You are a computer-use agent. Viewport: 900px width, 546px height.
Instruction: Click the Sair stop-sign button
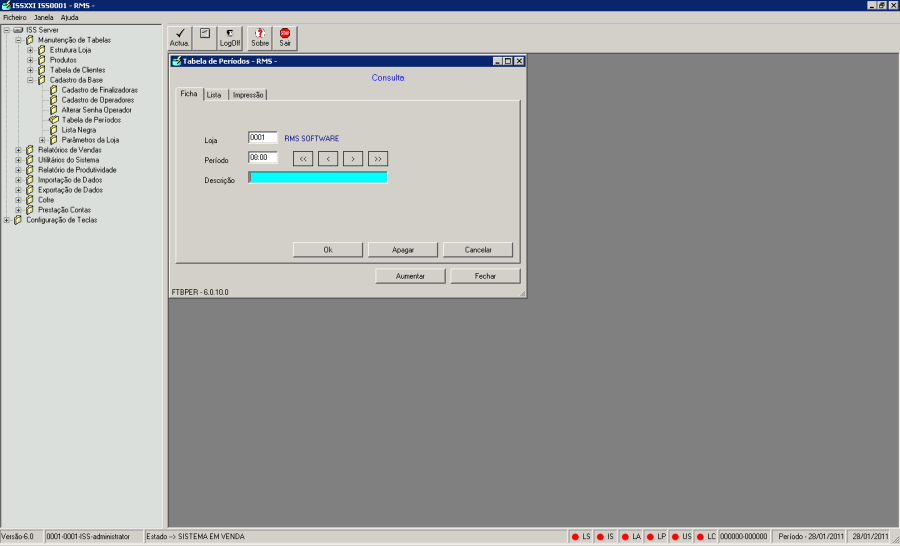click(x=285, y=38)
